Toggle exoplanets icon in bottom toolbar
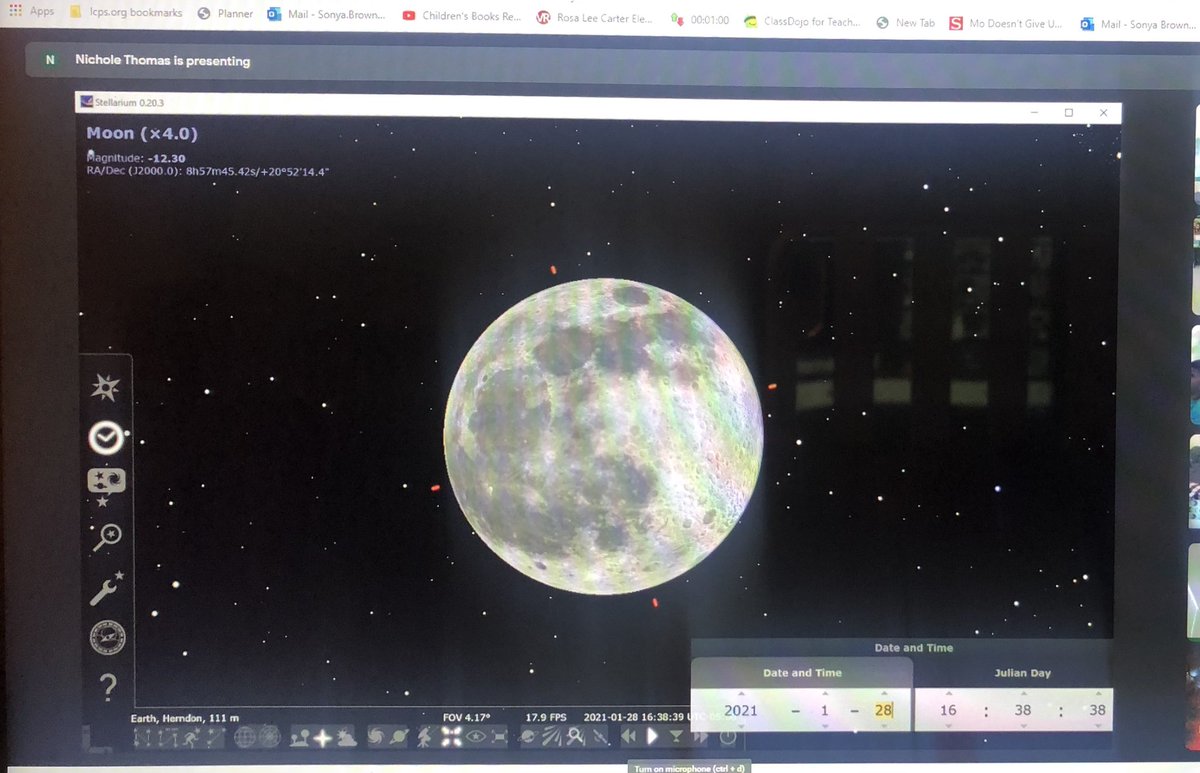Viewport: 1200px width, 773px height. (528, 737)
